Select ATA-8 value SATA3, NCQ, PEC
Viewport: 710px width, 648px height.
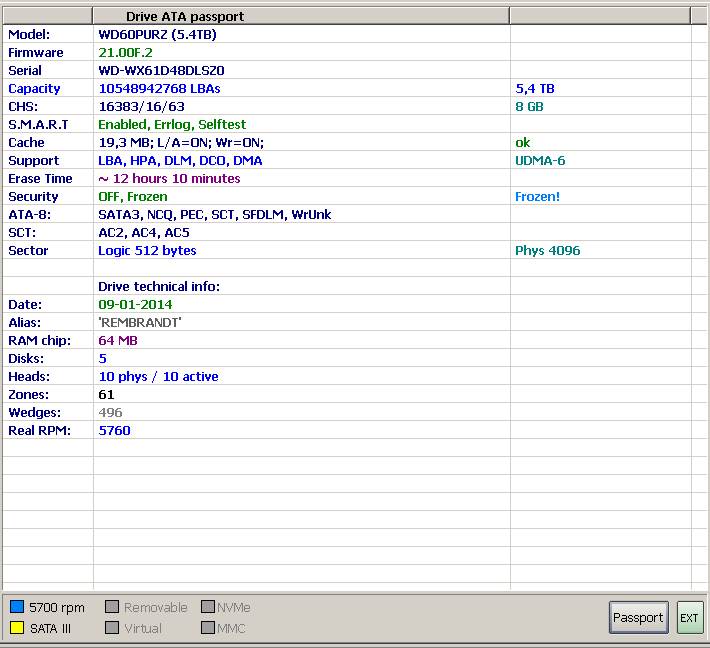pos(215,215)
